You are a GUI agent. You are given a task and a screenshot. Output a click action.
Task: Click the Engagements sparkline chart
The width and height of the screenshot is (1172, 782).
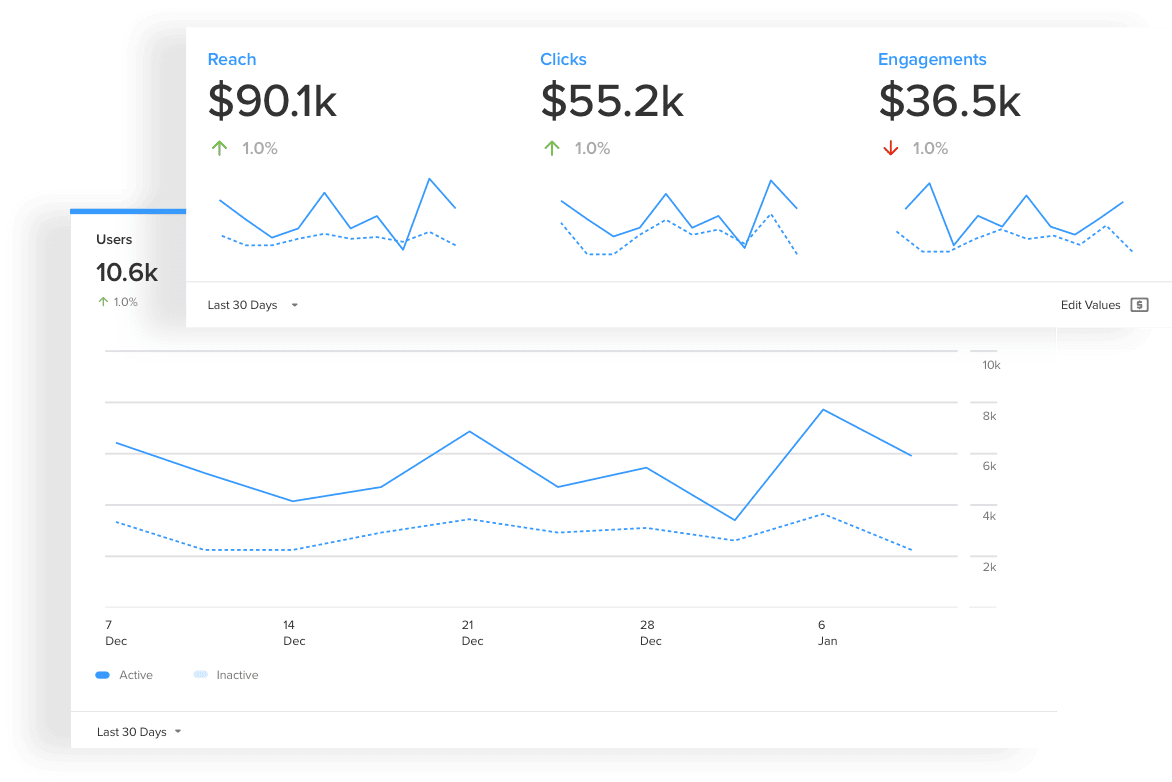(x=1014, y=216)
